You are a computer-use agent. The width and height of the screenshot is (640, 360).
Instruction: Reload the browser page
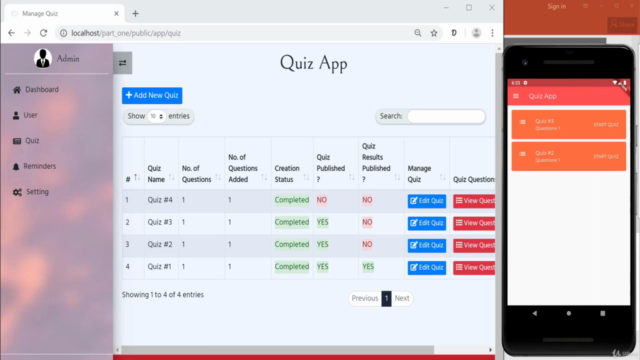44,33
